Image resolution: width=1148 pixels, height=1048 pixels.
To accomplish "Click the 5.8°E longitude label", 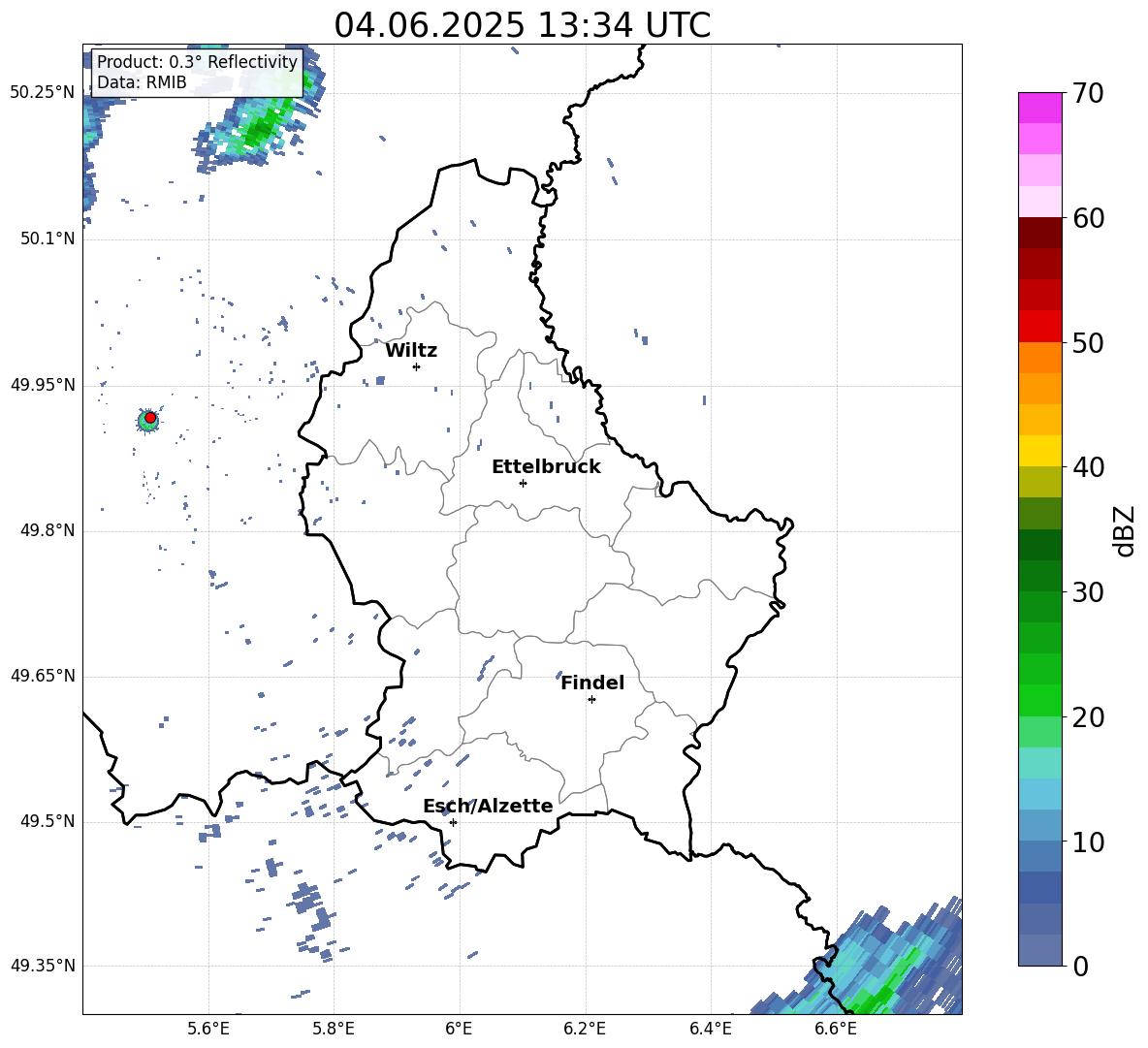I will click(x=334, y=1029).
